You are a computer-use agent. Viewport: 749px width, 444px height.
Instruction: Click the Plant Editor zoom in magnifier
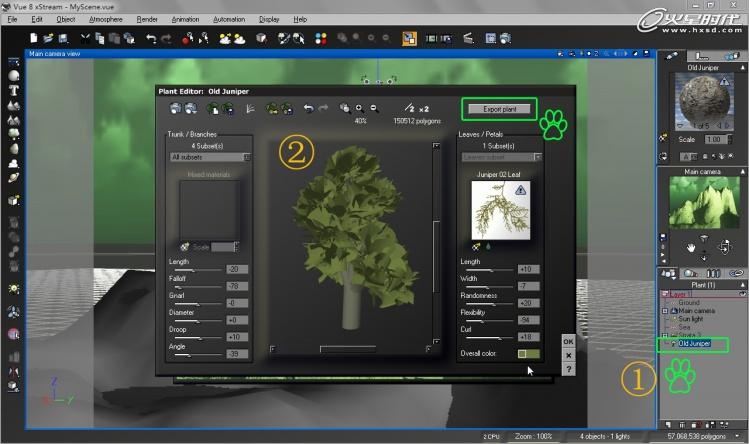point(359,108)
